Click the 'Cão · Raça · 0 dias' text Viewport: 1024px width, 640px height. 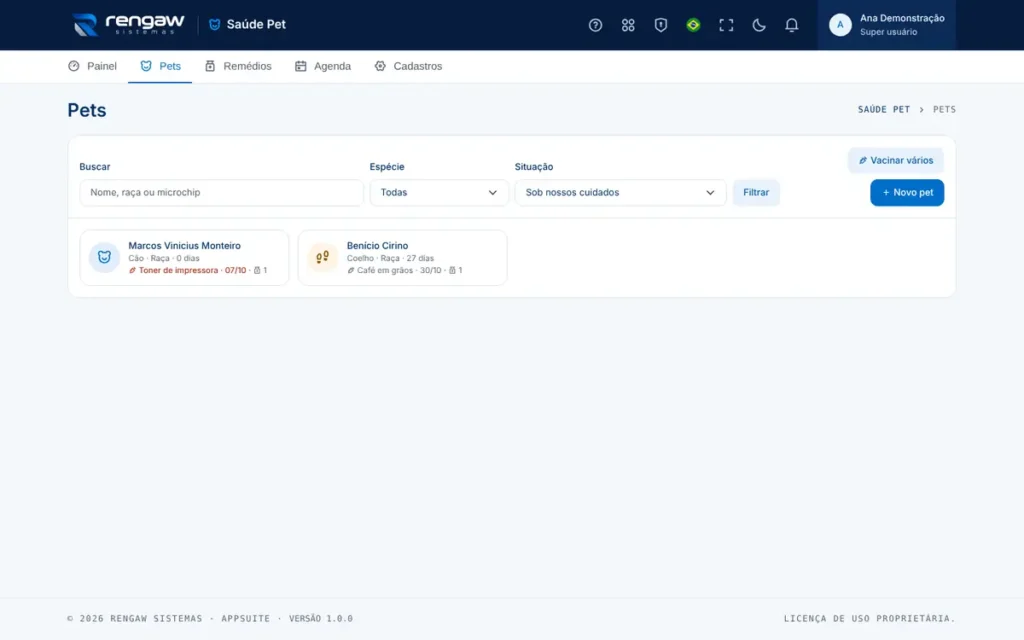(x=164, y=258)
